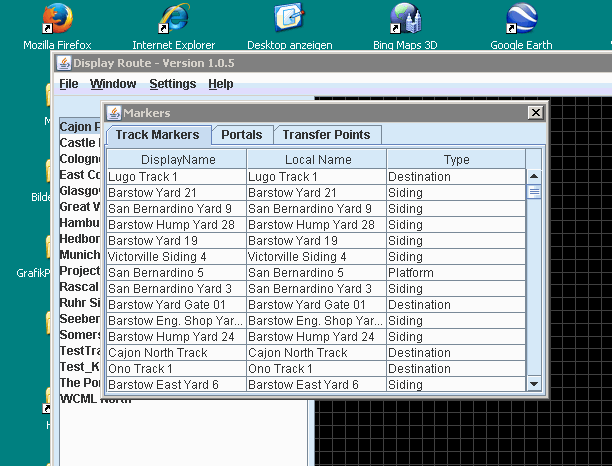Click the Java icon in Markers title bar
612x466 pixels.
(x=113, y=113)
